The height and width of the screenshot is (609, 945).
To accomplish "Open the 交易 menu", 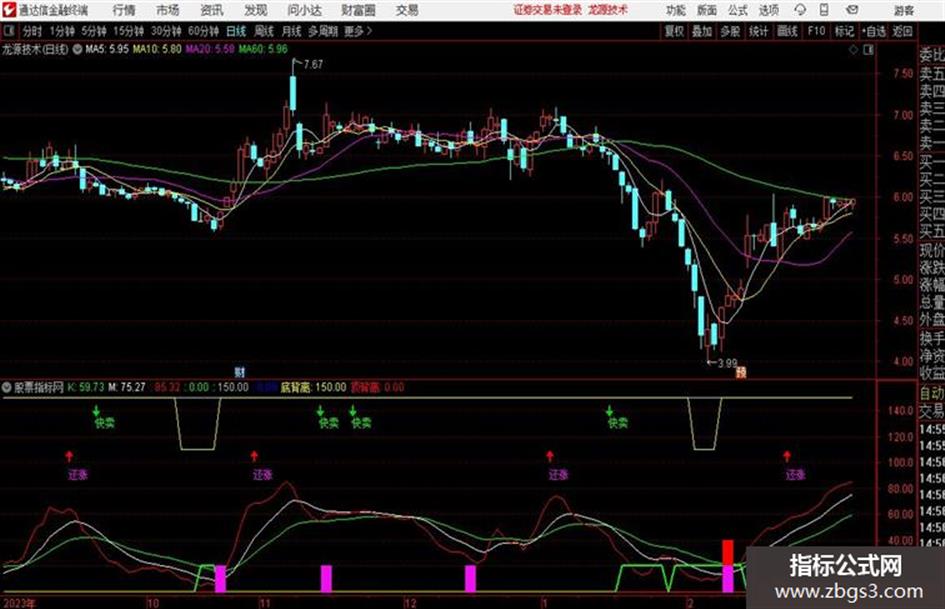I will tap(407, 10).
